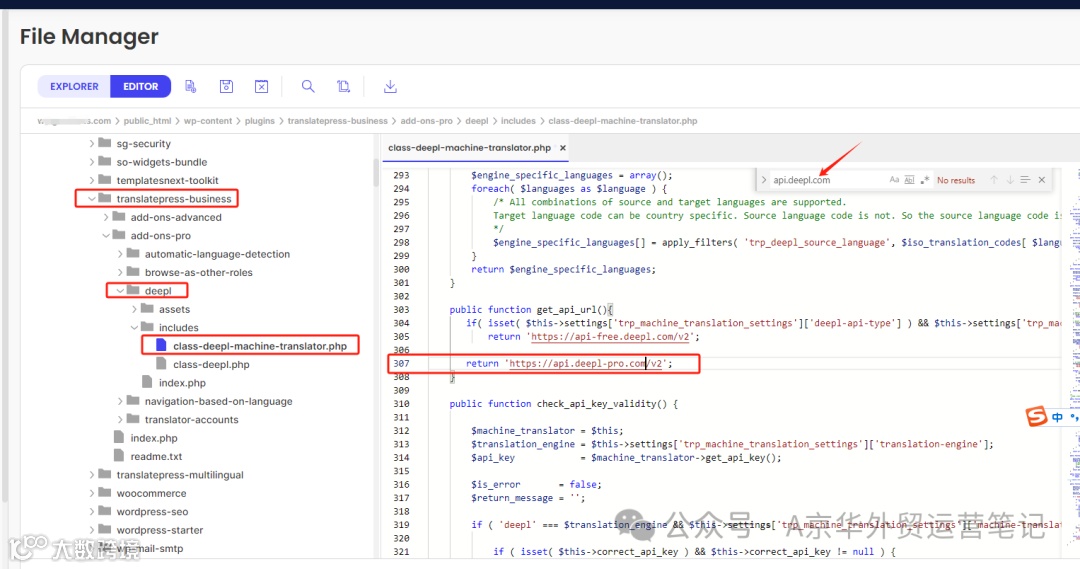Click the copy/replace documents toolbar icon
The image size is (1080, 569).
tap(343, 86)
